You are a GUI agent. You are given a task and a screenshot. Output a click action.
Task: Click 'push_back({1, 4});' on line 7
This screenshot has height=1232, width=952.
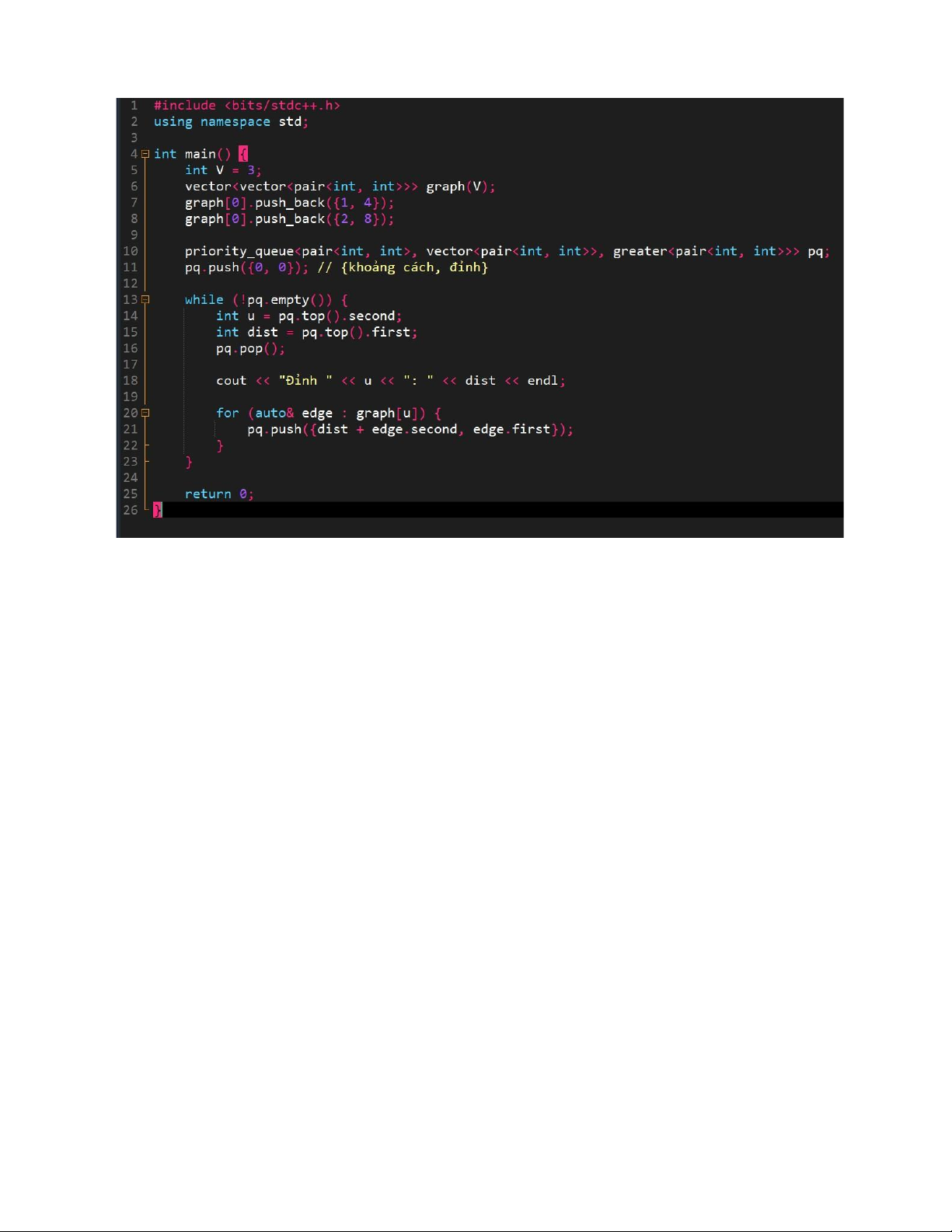325,203
